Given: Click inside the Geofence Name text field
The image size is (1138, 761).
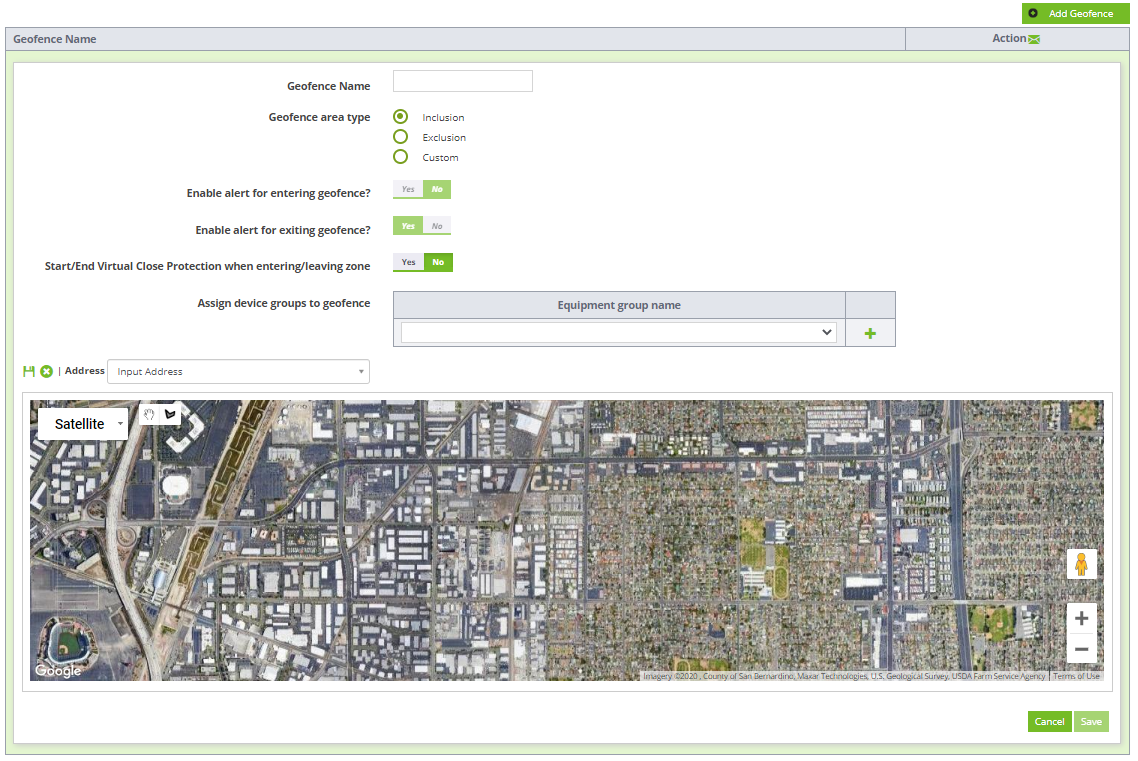Looking at the screenshot, I should (462, 80).
